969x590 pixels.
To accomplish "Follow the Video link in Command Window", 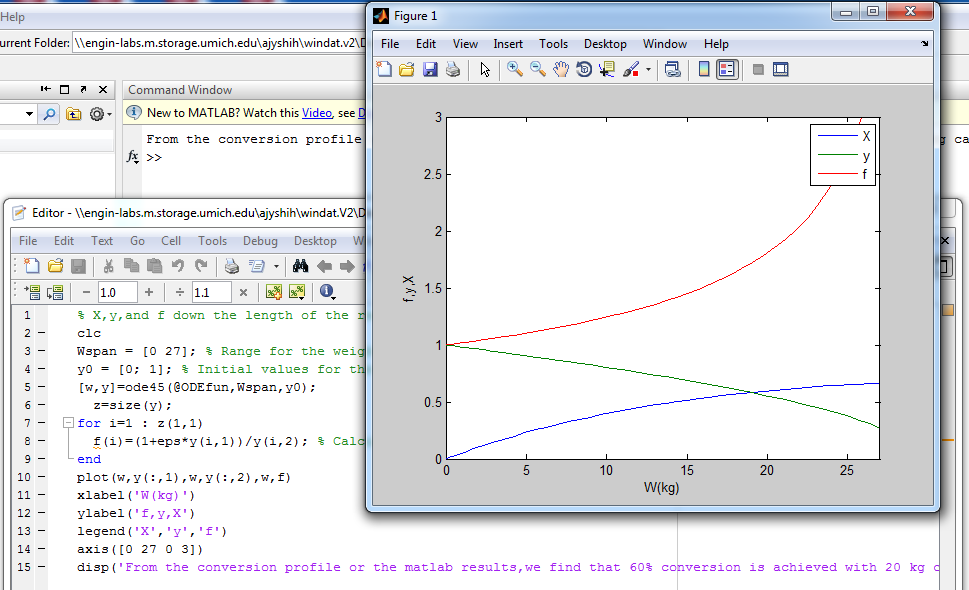I will (x=317, y=113).
